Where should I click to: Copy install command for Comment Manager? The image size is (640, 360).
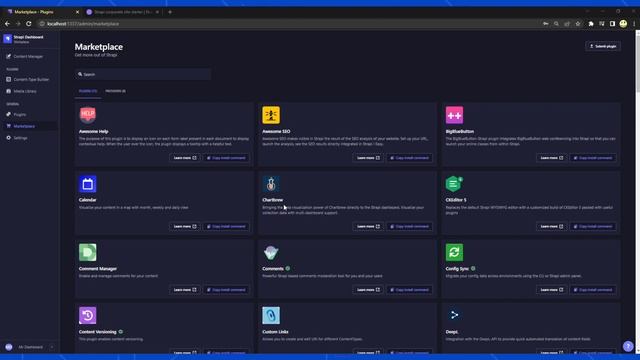click(x=226, y=290)
